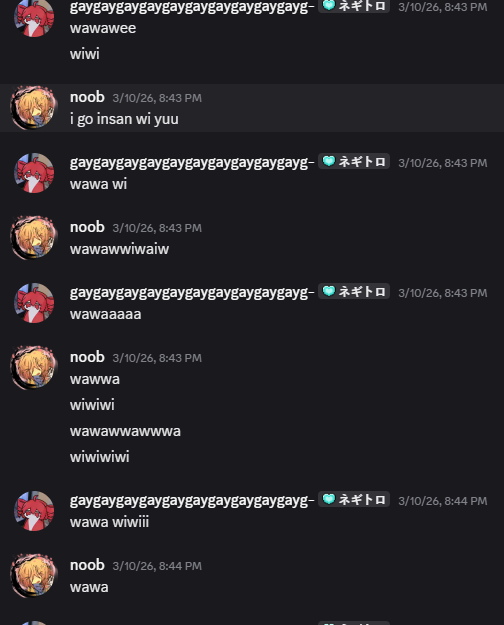Screen dimensions: 504x625
Task: Select red-haired avatar next to "wawaaaaa"
Action: (x=34, y=303)
